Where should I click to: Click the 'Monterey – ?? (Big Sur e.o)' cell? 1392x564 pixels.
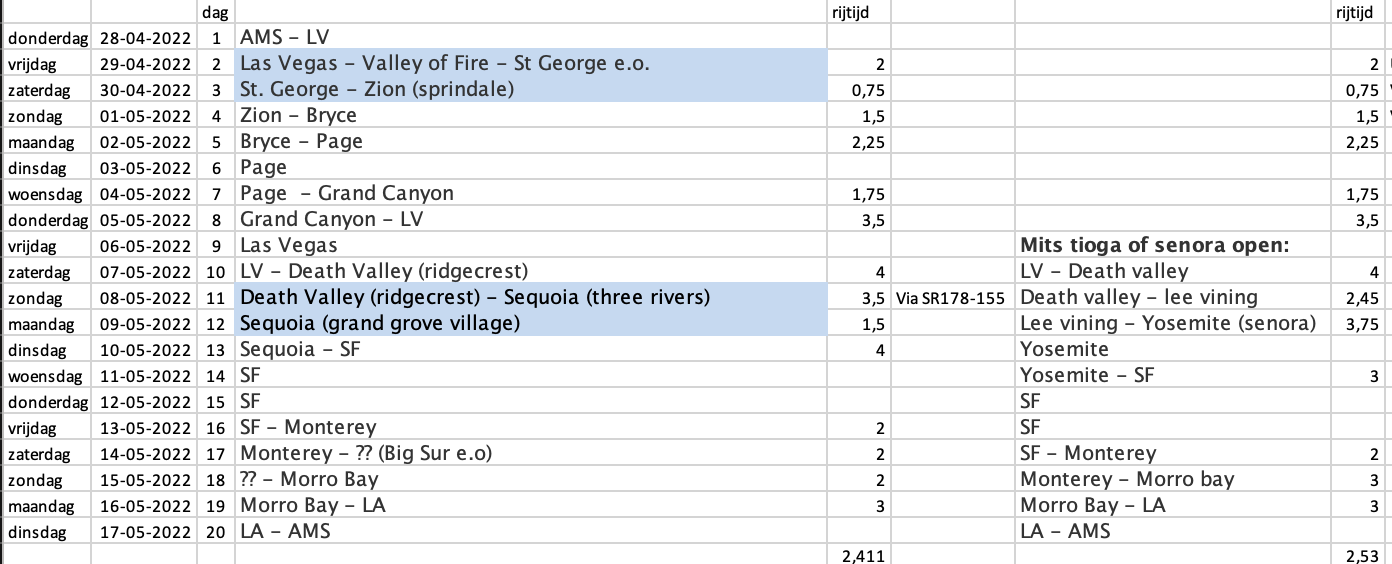click(366, 453)
